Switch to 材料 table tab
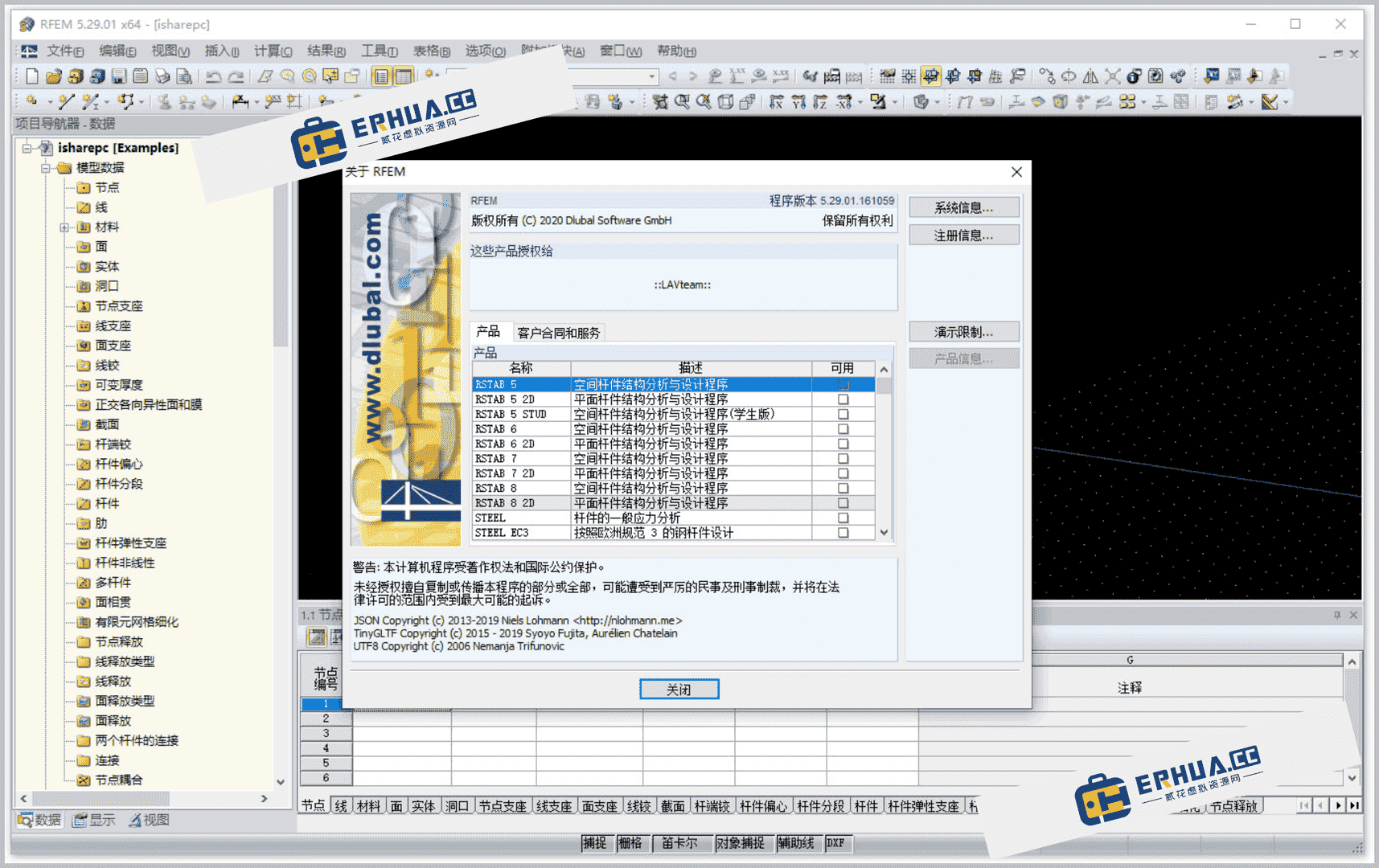 [x=369, y=806]
